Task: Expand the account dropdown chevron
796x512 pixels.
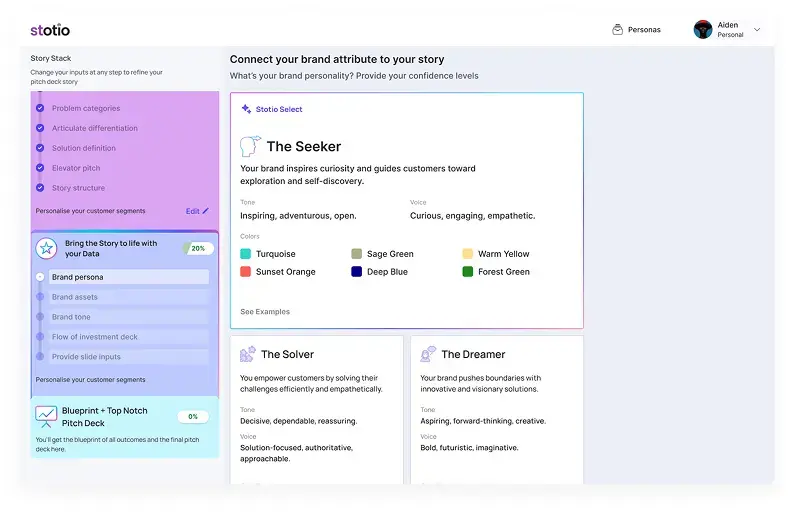Action: coord(757,29)
